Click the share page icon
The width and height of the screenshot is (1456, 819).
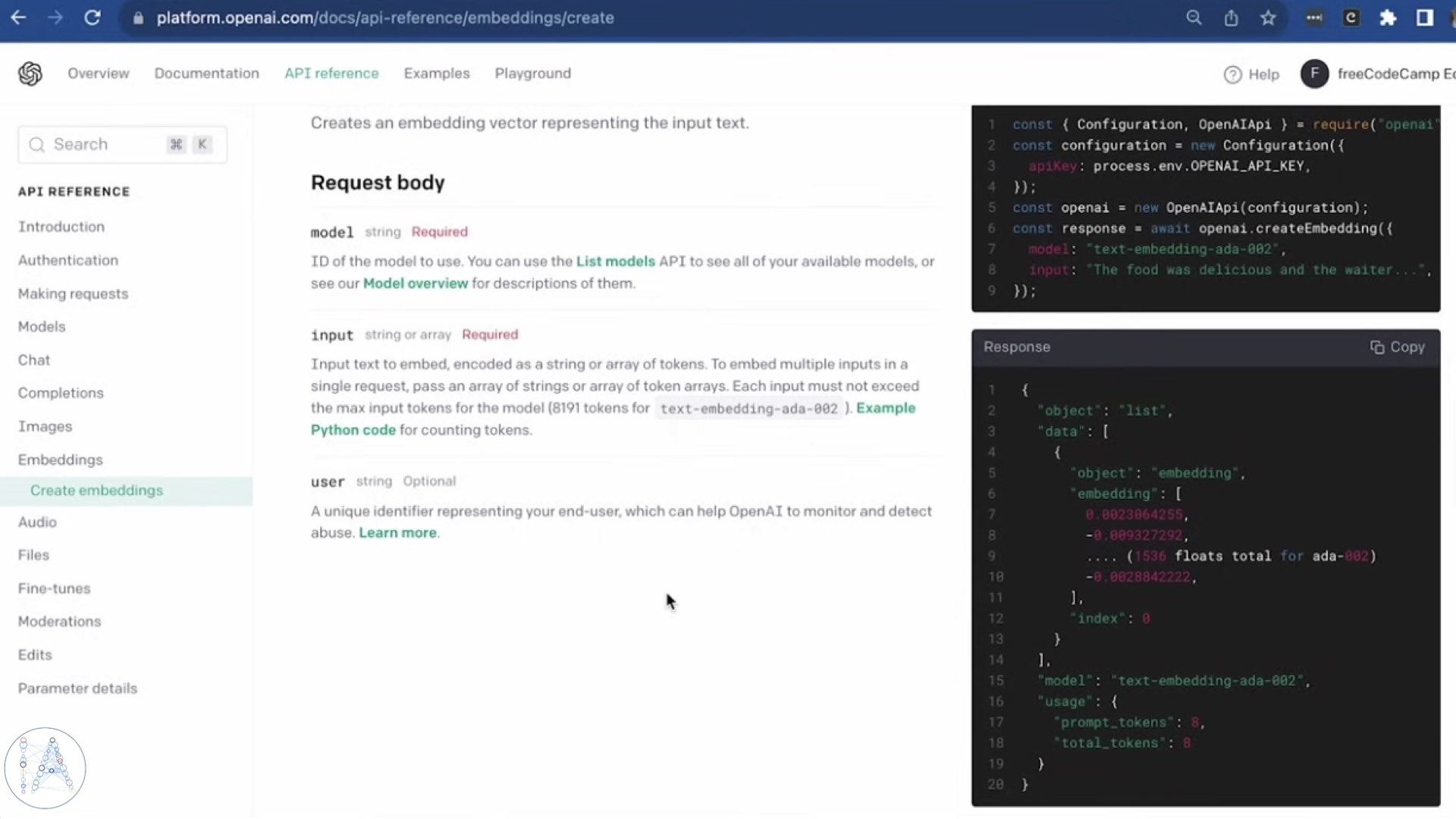point(1231,17)
